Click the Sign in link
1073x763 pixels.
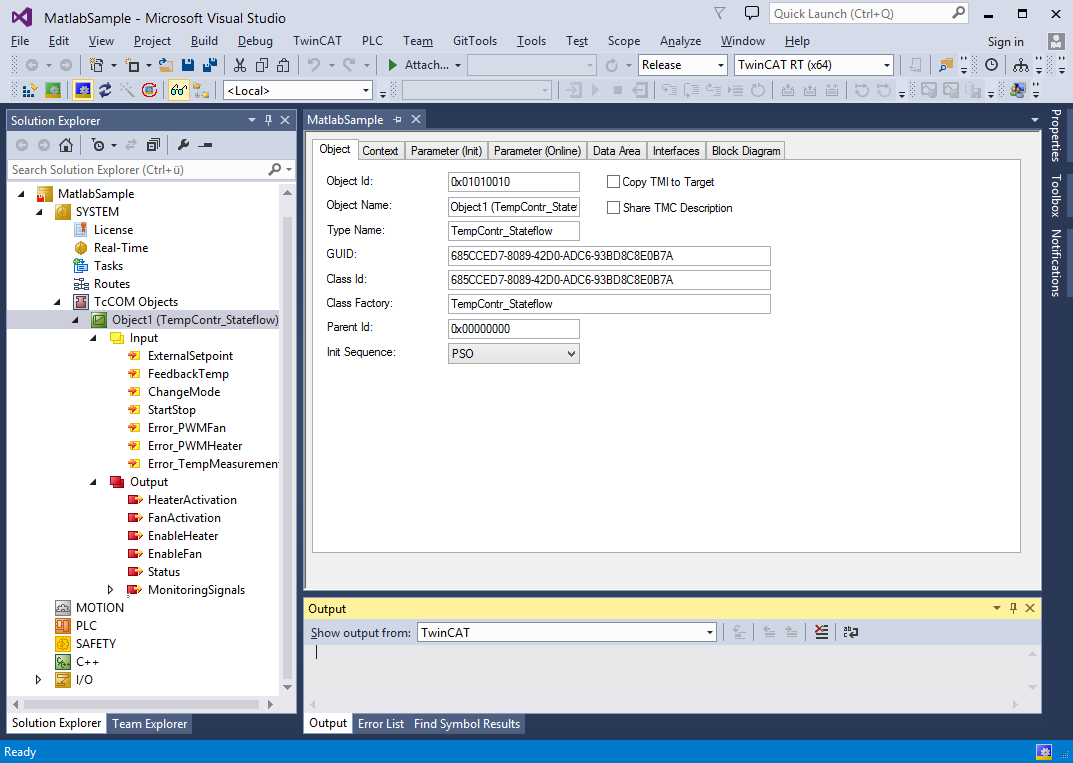point(1005,42)
